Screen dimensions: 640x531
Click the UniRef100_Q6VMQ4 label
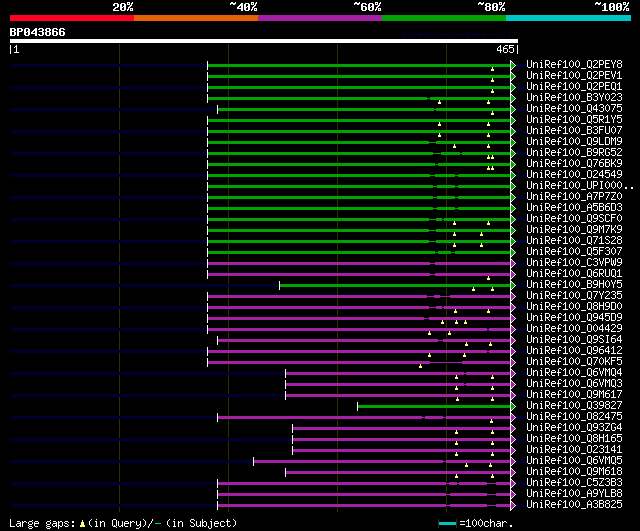pos(574,373)
